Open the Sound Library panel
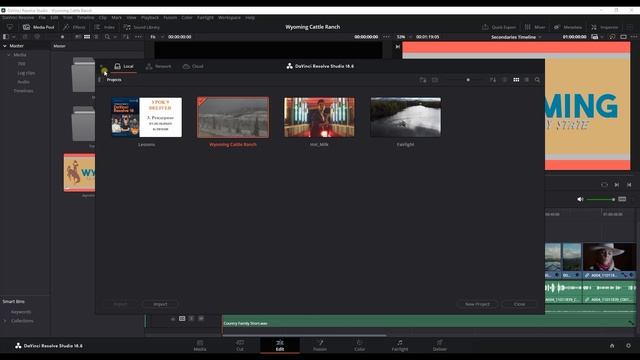640x360 pixels. [x=142, y=27]
